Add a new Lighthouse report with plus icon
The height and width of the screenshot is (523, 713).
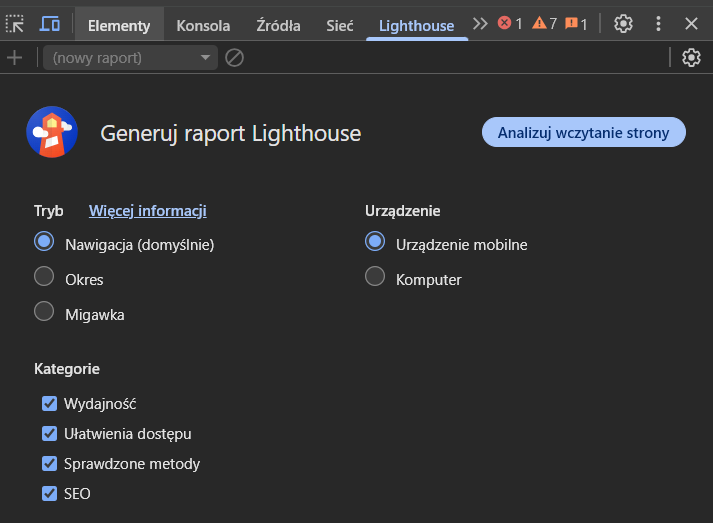click(x=15, y=58)
